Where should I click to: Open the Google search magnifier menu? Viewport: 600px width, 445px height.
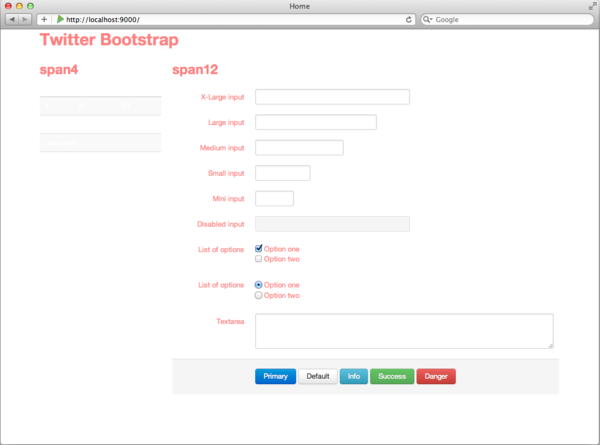coord(427,20)
